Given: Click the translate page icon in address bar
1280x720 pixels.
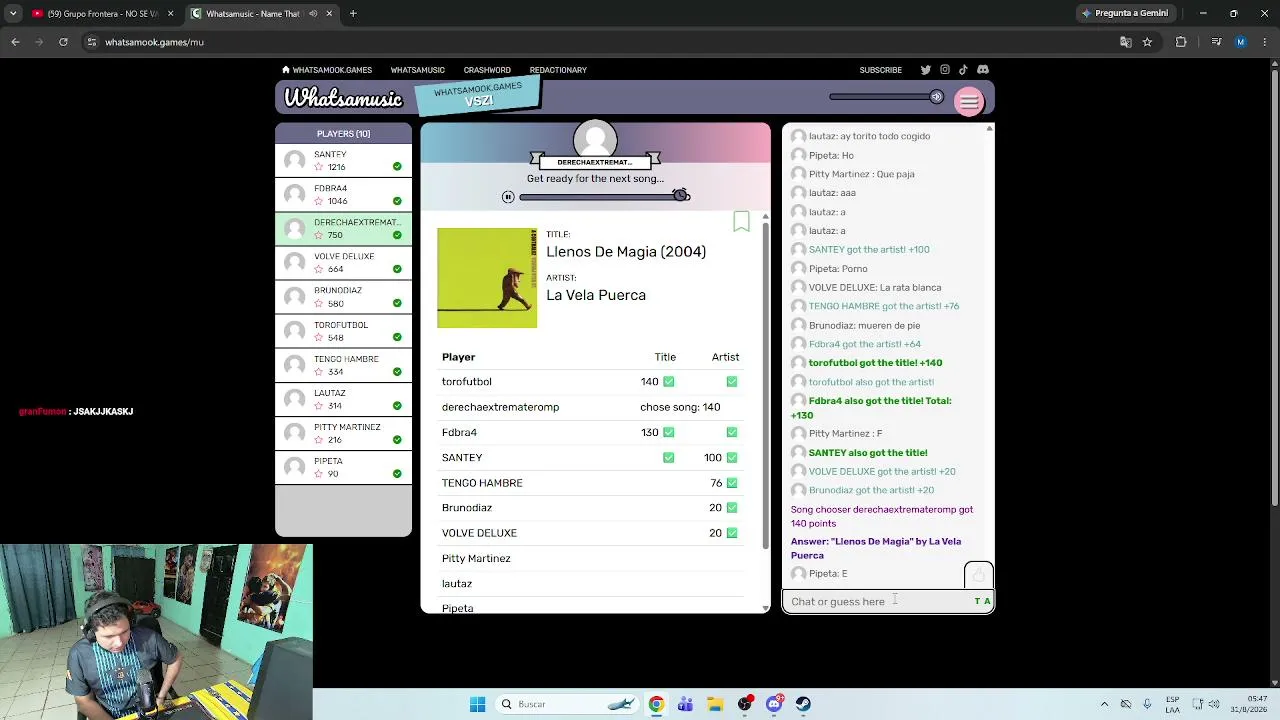Looking at the screenshot, I should coord(1125,42).
